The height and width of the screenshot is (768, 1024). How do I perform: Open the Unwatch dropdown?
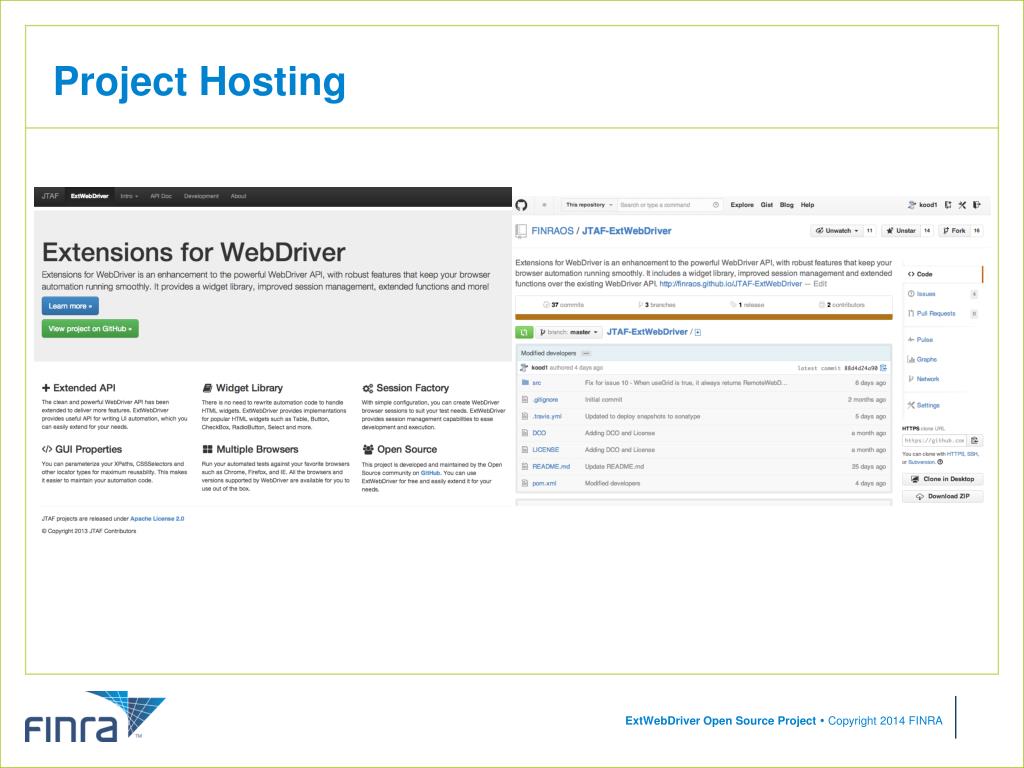(837, 231)
